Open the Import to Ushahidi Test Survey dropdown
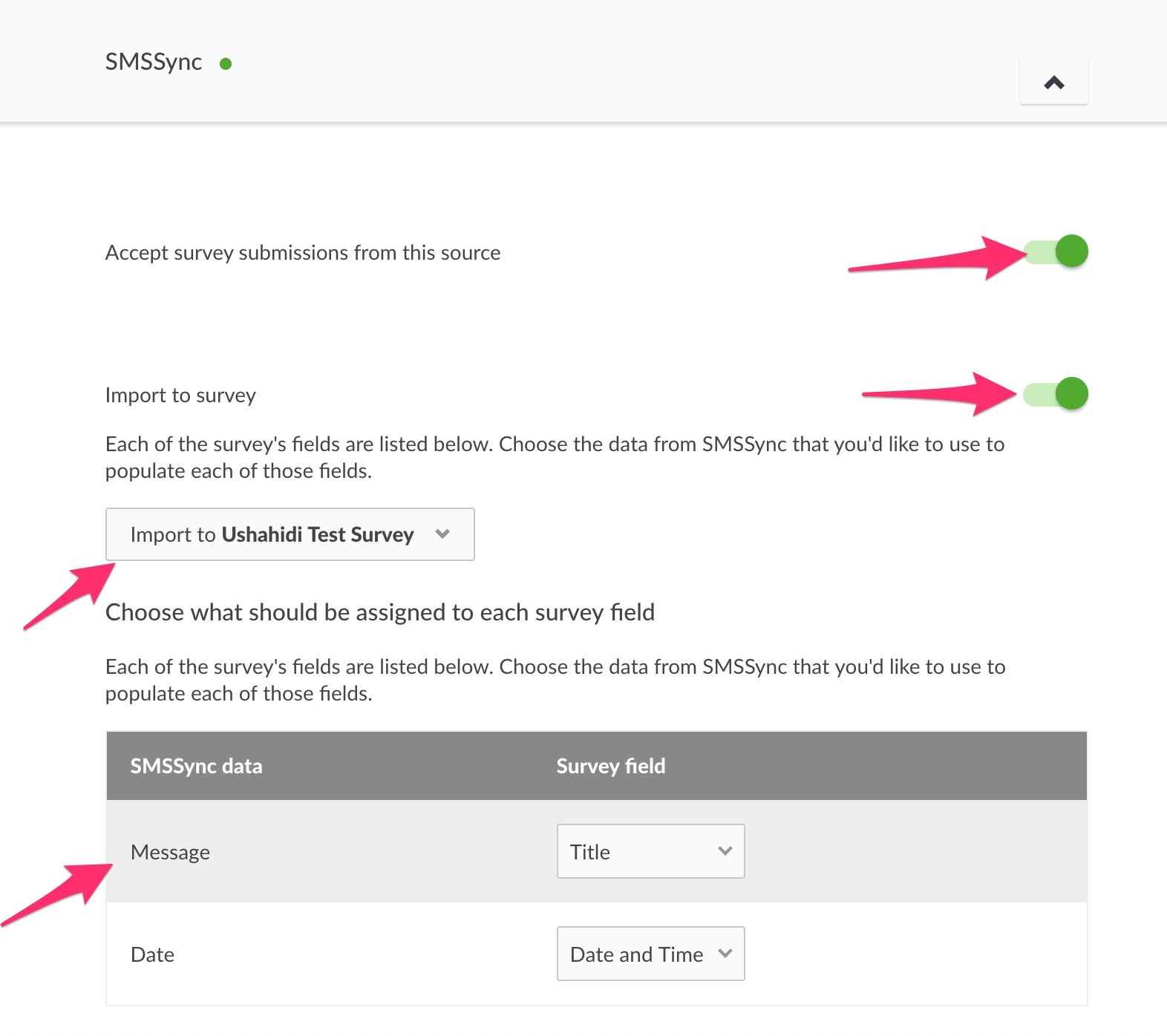Screen dimensions: 1167x1036 click(x=290, y=534)
